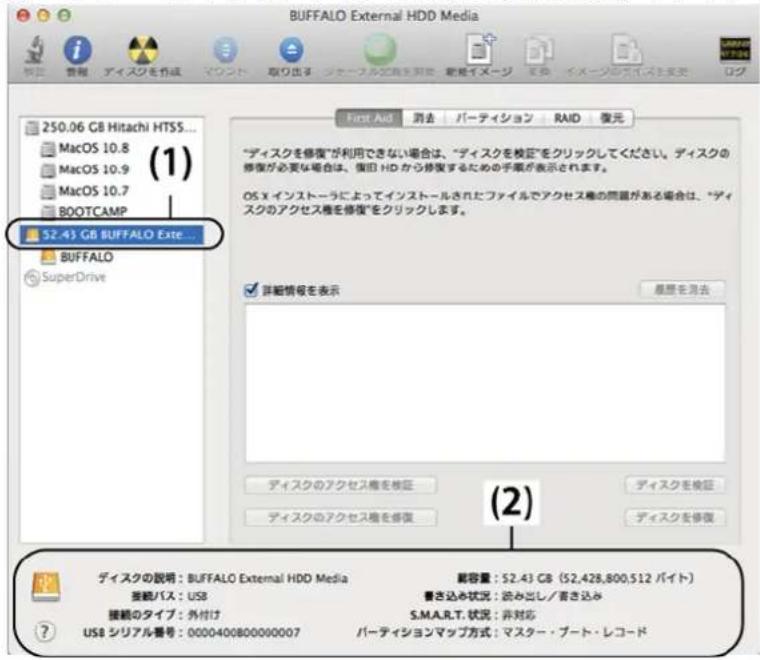Click the 履歴を消去 (Clear History) button
Screen dimensions: 760x660
pos(682,290)
